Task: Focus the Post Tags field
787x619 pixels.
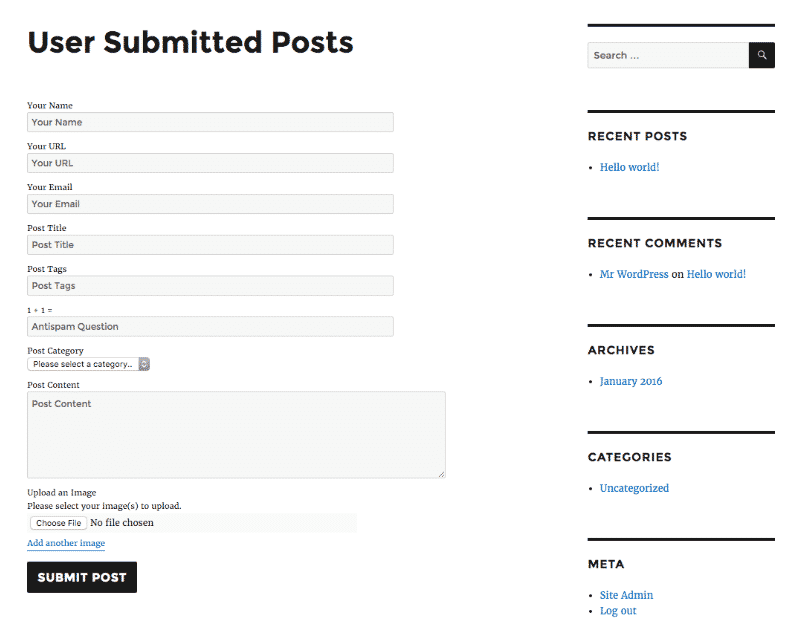Action: pos(210,286)
